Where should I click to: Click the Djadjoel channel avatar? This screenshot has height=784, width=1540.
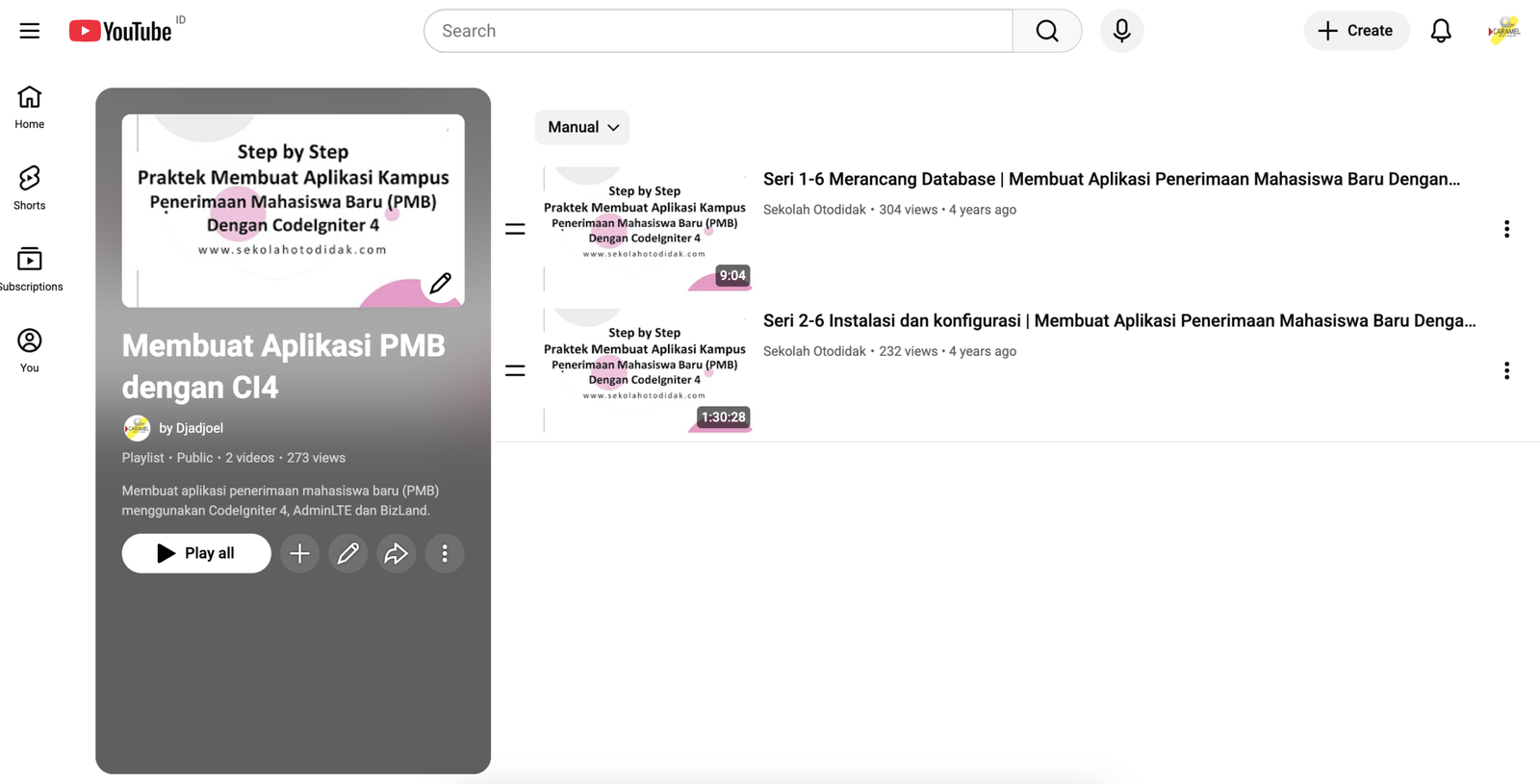pos(137,428)
